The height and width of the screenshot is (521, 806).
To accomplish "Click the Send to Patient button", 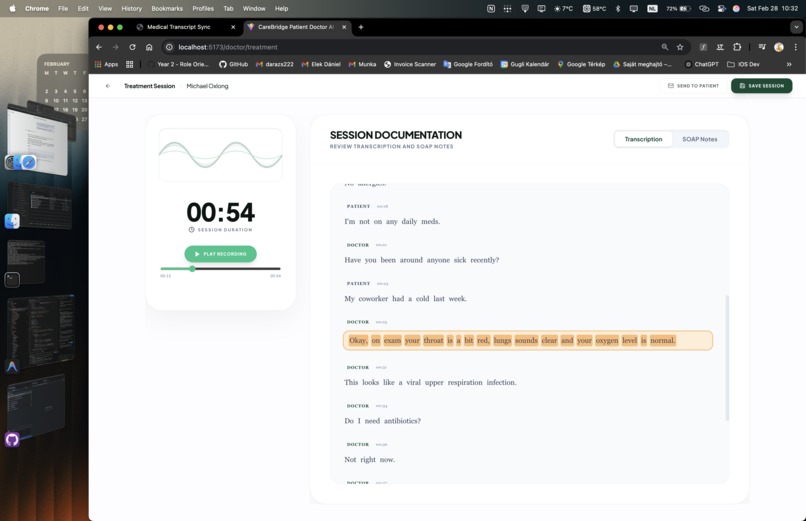I will [x=693, y=86].
